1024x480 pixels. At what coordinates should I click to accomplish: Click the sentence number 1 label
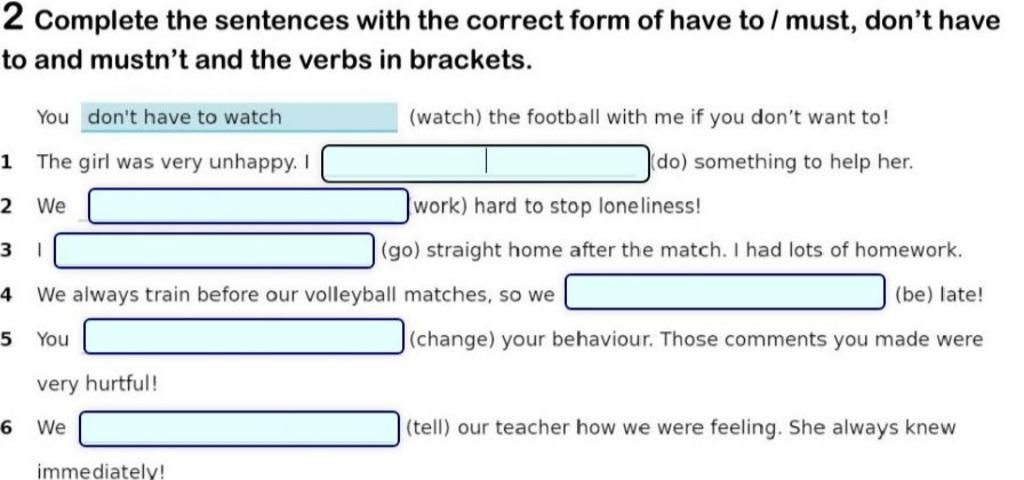(x=7, y=162)
